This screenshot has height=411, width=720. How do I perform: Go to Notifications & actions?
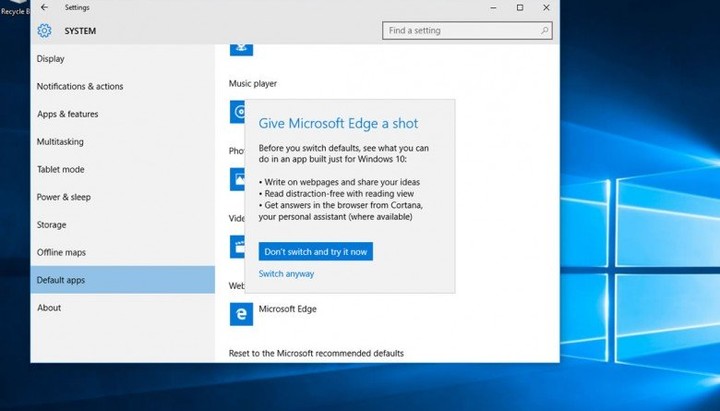pos(80,87)
